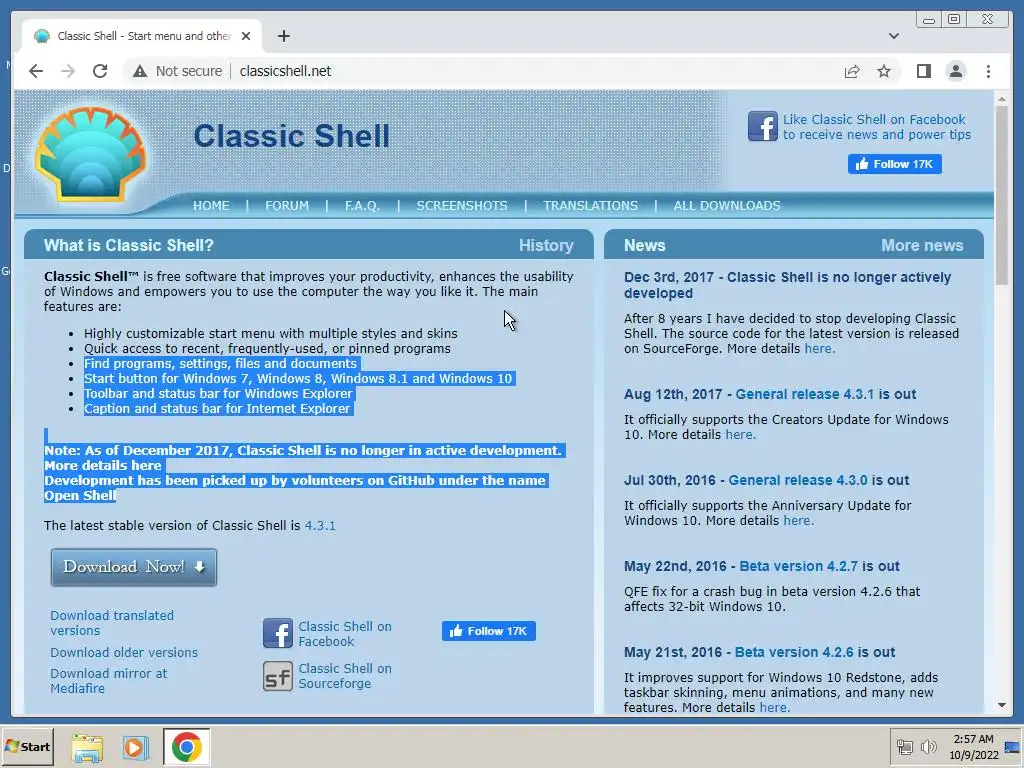Open the Classic Shell on Facebook text link
Screen dimensions: 1024x768
coord(345,633)
